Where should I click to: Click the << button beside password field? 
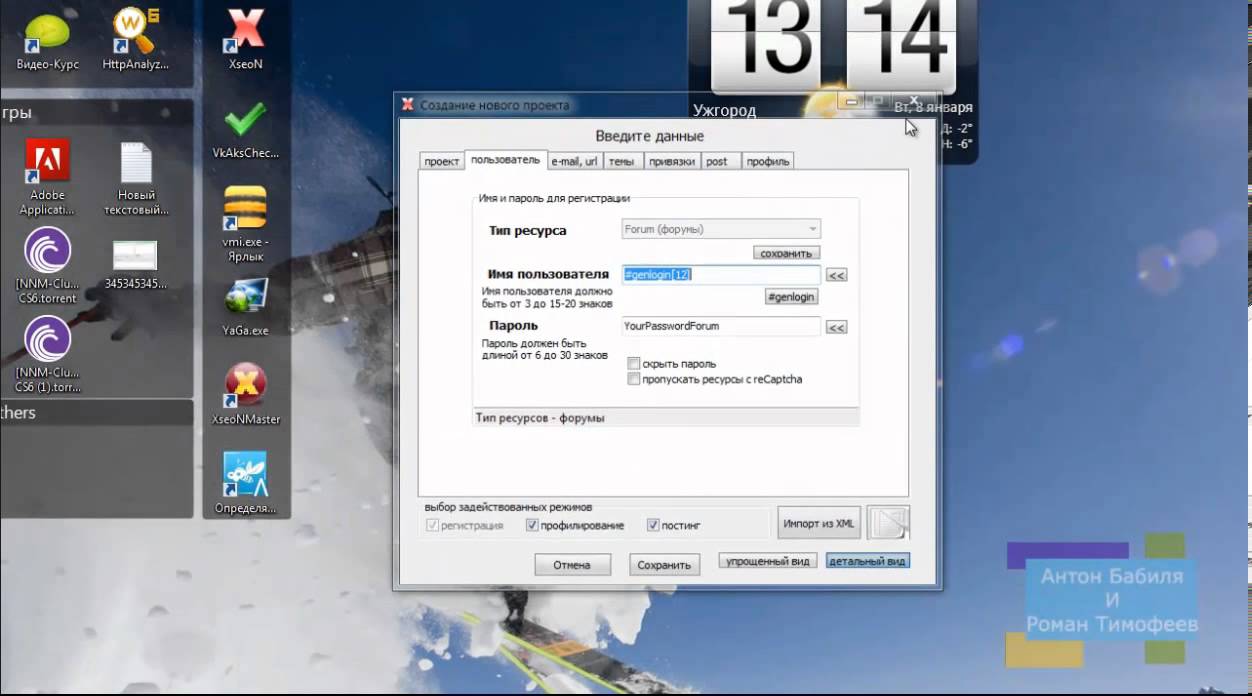[x=837, y=327]
